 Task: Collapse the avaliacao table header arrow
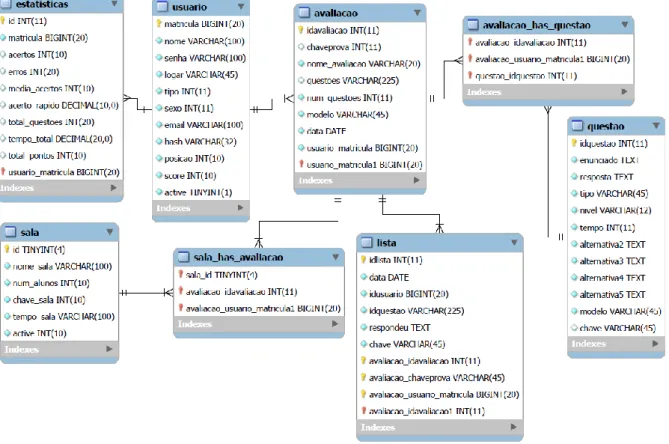(417, 13)
